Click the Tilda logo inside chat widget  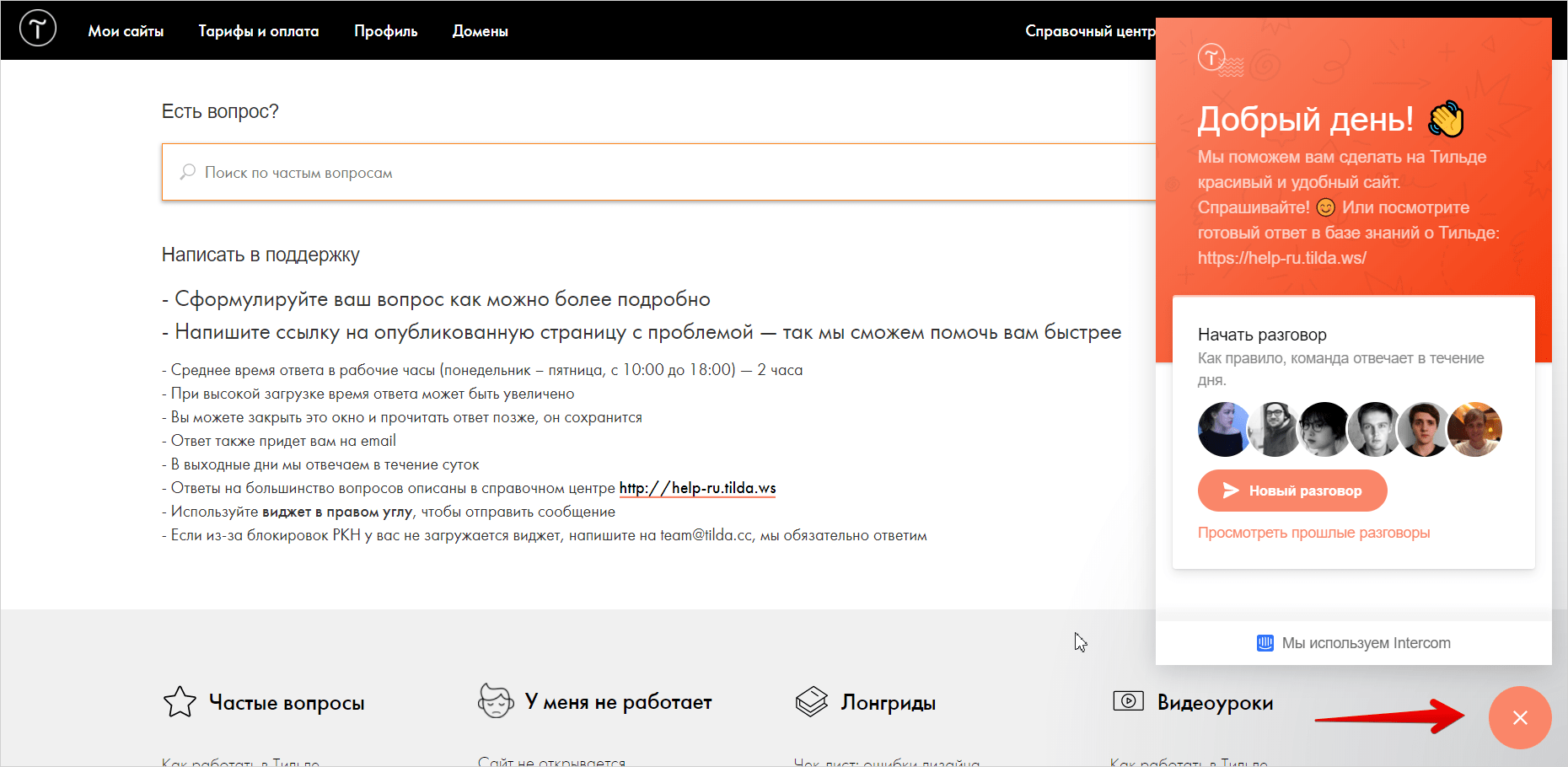coord(1211,57)
